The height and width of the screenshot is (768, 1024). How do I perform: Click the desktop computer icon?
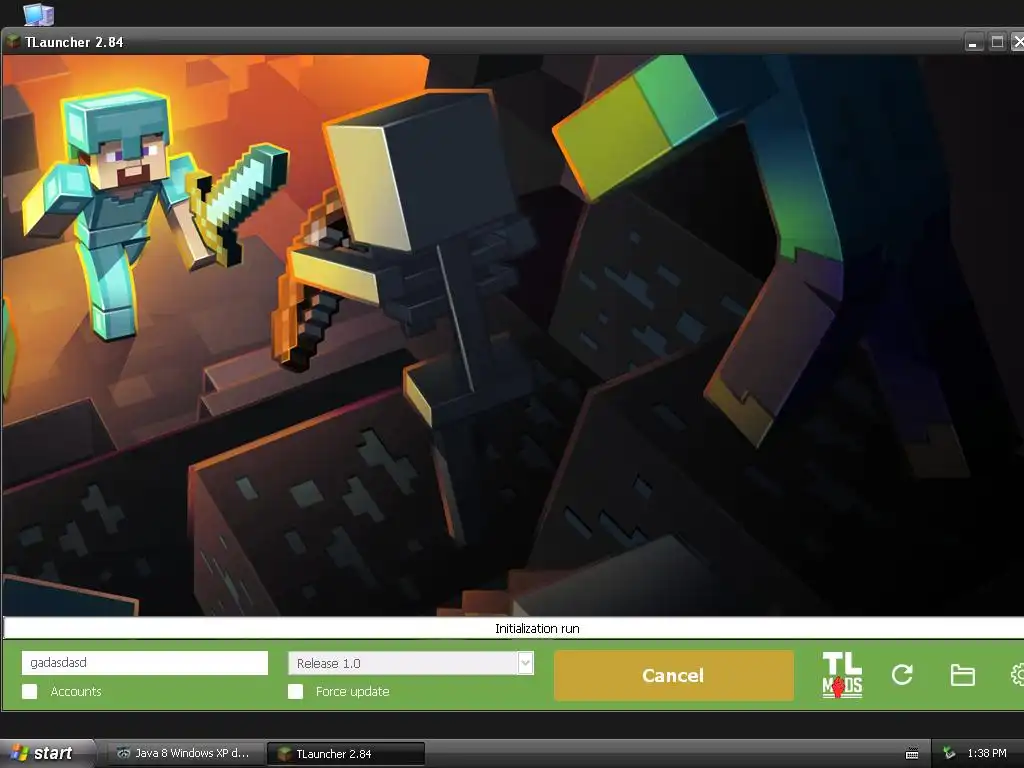pos(39,14)
